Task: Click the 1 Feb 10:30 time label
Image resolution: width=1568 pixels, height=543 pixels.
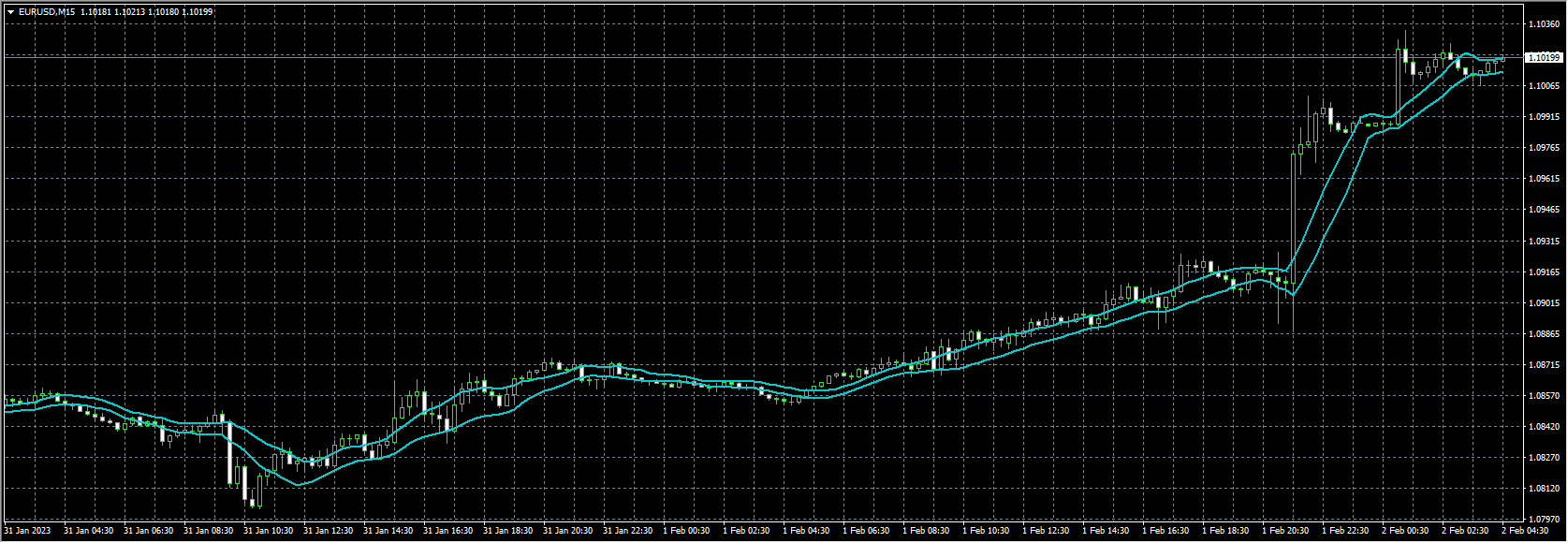Action: [986, 531]
